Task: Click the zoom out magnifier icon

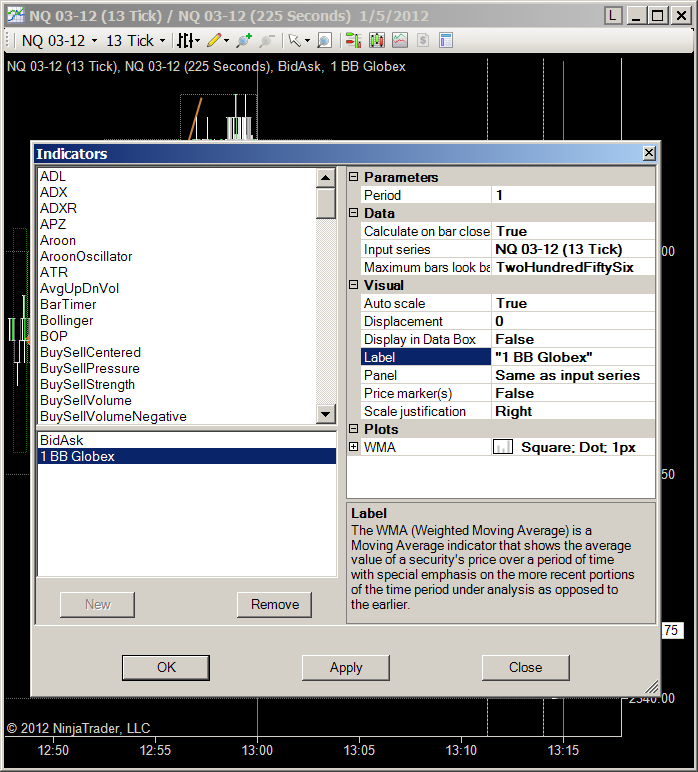Action: [266, 40]
